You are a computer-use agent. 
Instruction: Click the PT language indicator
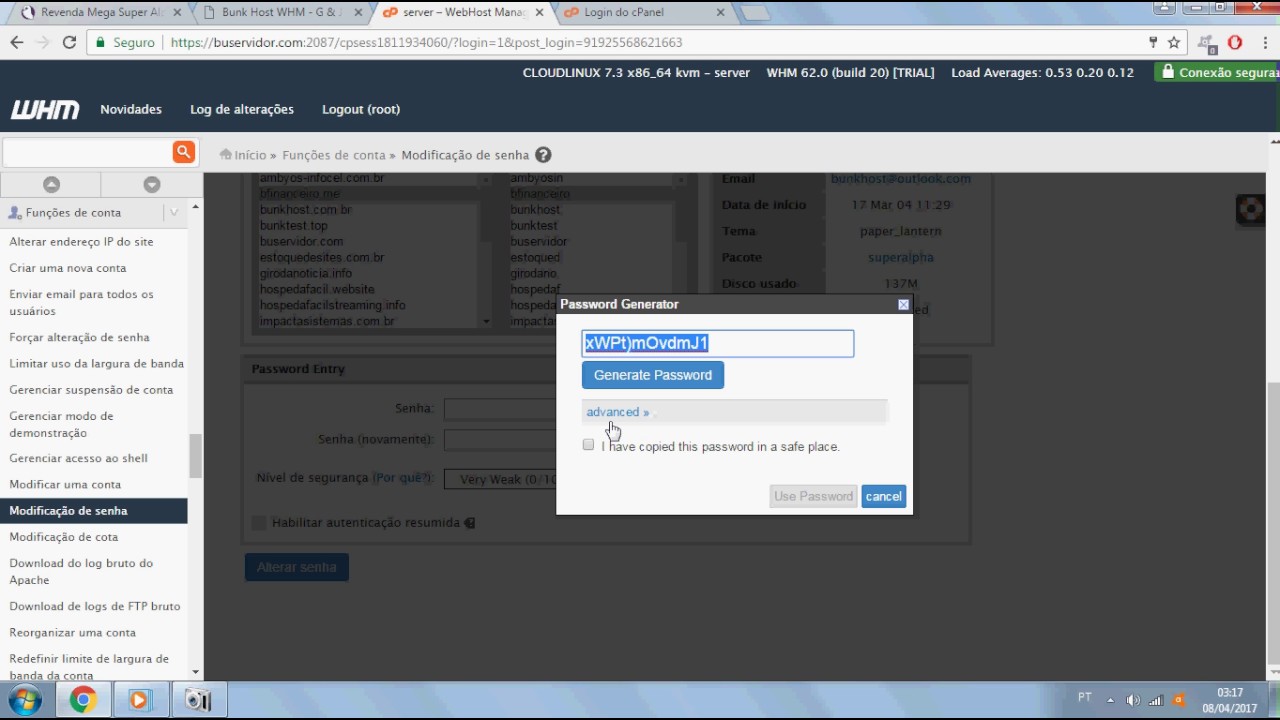[1085, 697]
